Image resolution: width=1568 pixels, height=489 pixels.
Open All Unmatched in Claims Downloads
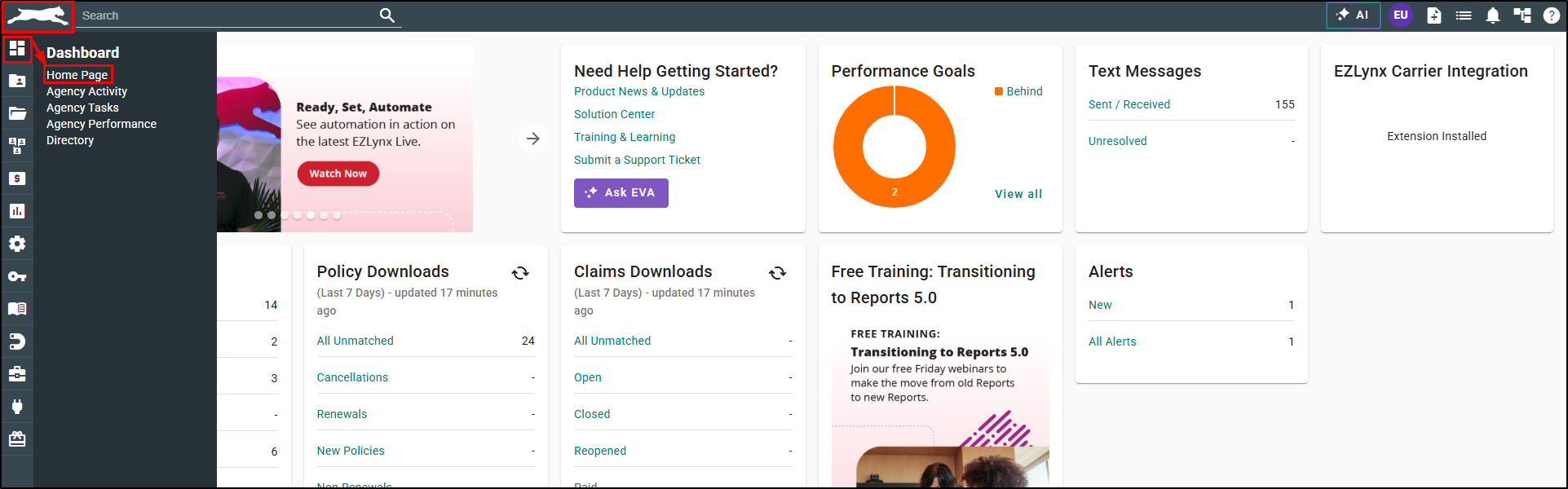(612, 341)
